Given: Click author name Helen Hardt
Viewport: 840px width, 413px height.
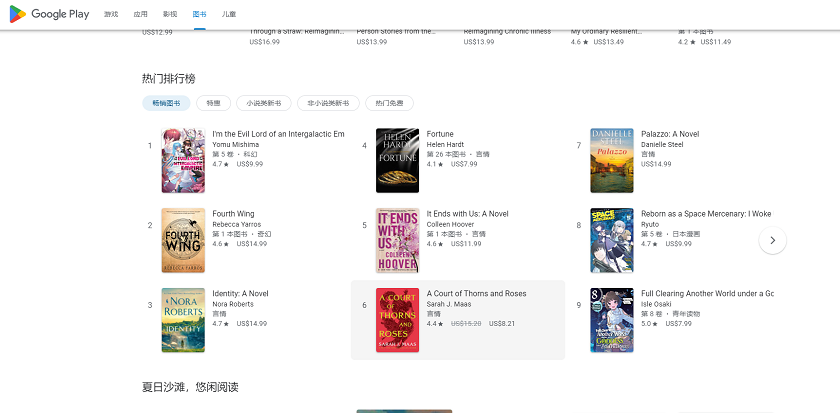Looking at the screenshot, I should pos(445,145).
